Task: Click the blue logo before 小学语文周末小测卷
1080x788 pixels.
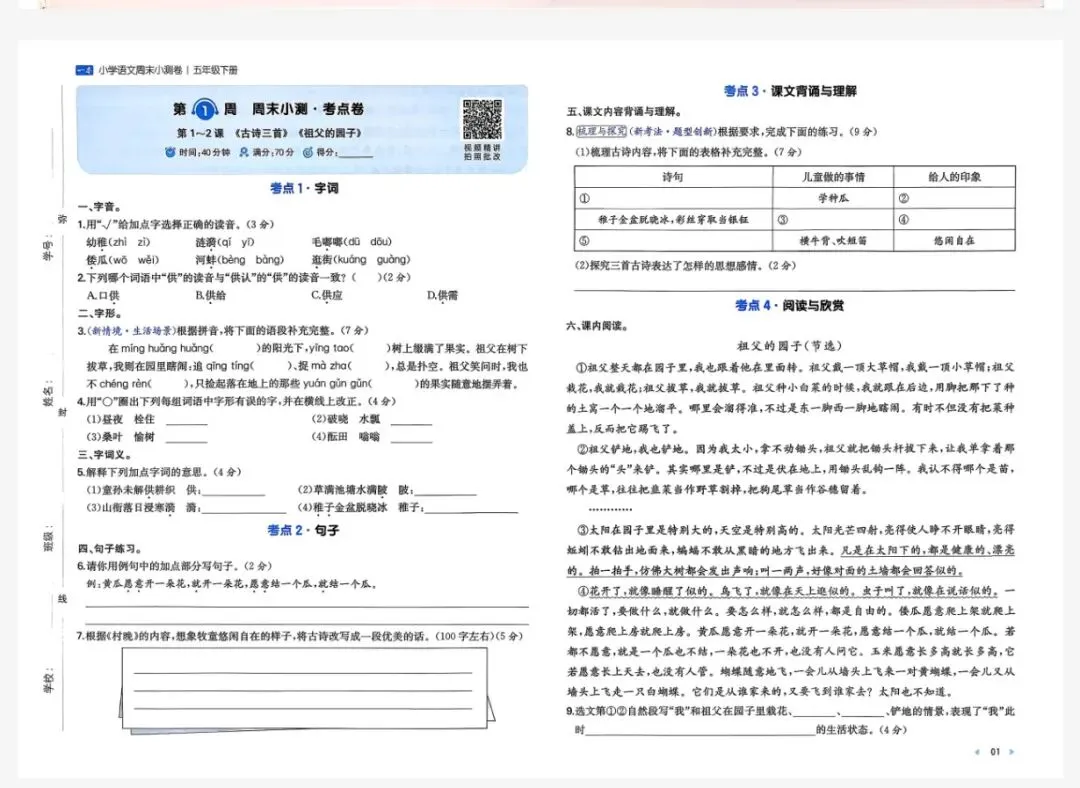Action: (x=84, y=70)
